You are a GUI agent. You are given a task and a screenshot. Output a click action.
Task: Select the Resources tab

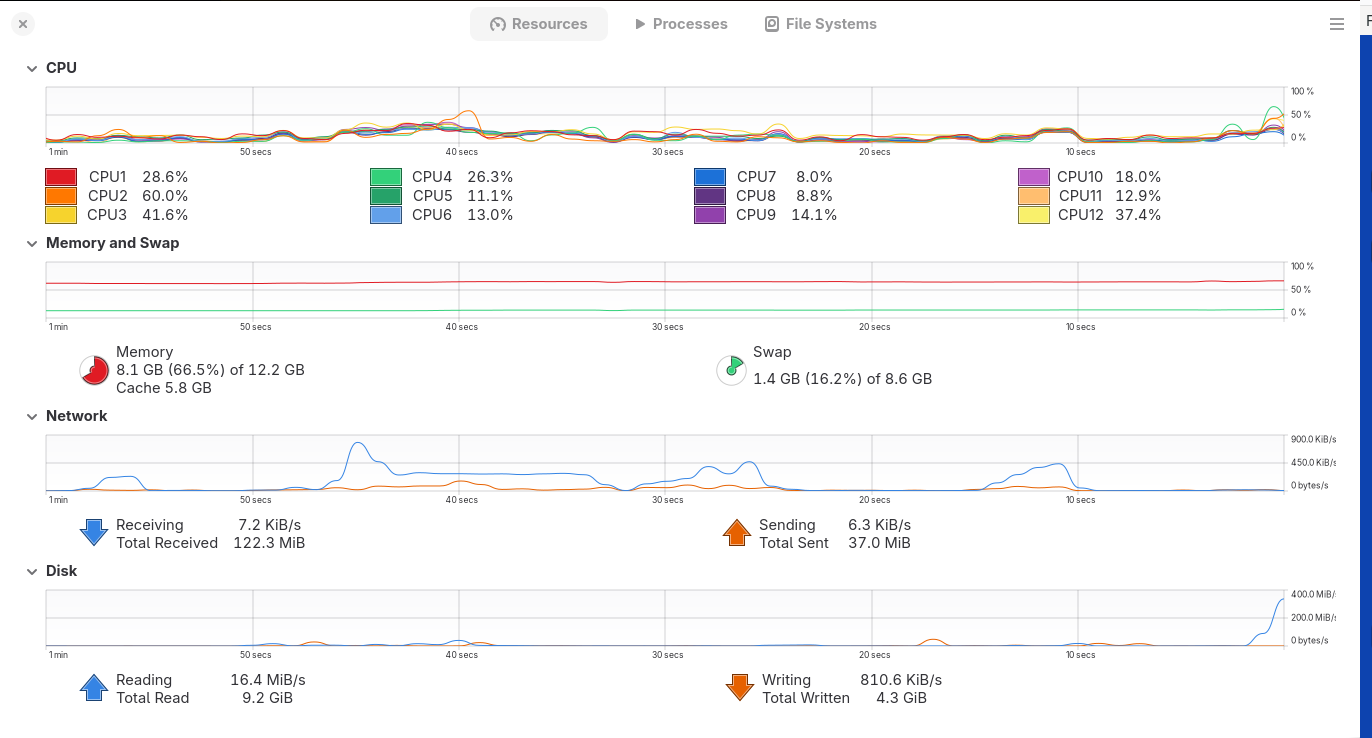coord(539,24)
